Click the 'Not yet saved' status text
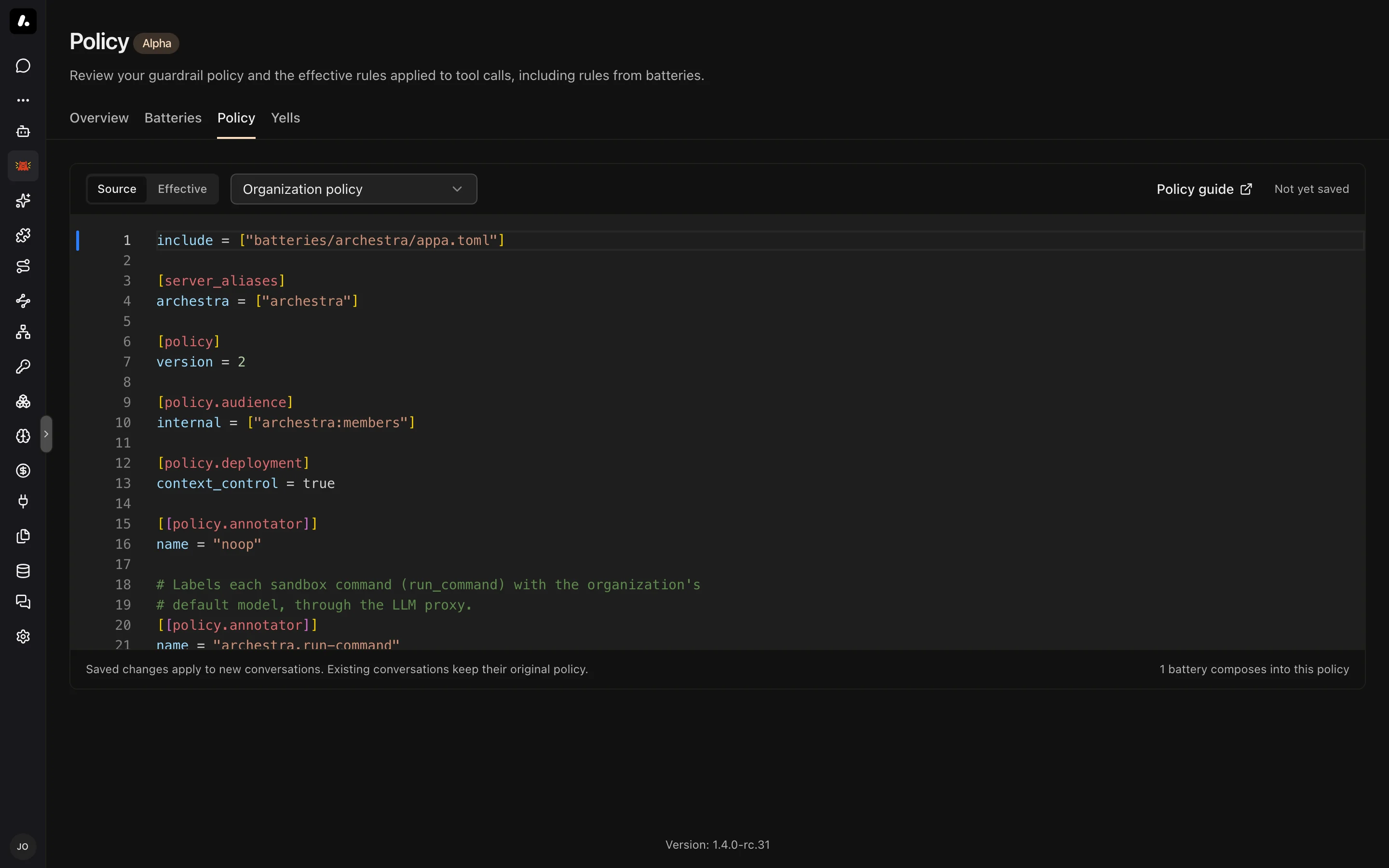The height and width of the screenshot is (868, 1389). click(x=1311, y=189)
